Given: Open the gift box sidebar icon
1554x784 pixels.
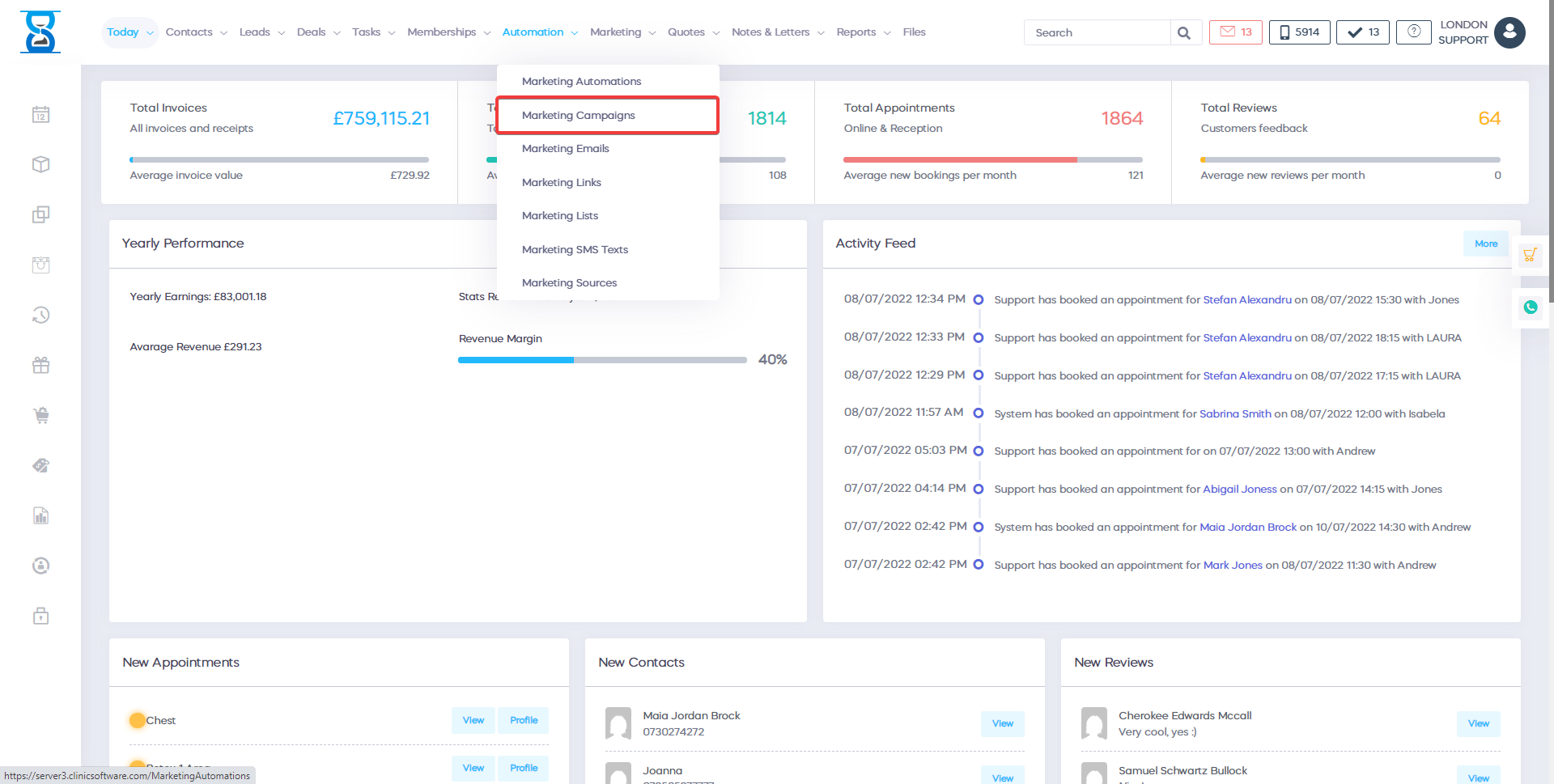Looking at the screenshot, I should pos(41,366).
